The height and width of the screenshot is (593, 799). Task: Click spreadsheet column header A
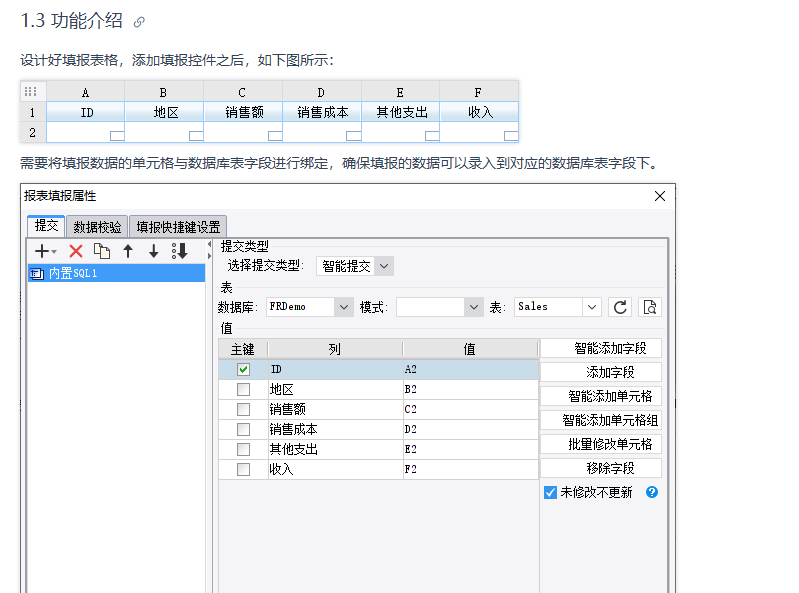pyautogui.click(x=86, y=92)
